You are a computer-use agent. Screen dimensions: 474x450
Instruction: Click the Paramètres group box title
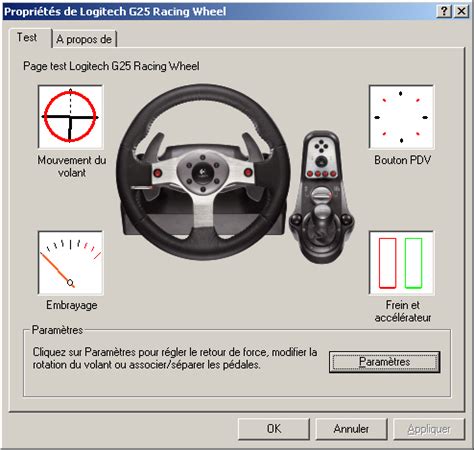(x=57, y=330)
